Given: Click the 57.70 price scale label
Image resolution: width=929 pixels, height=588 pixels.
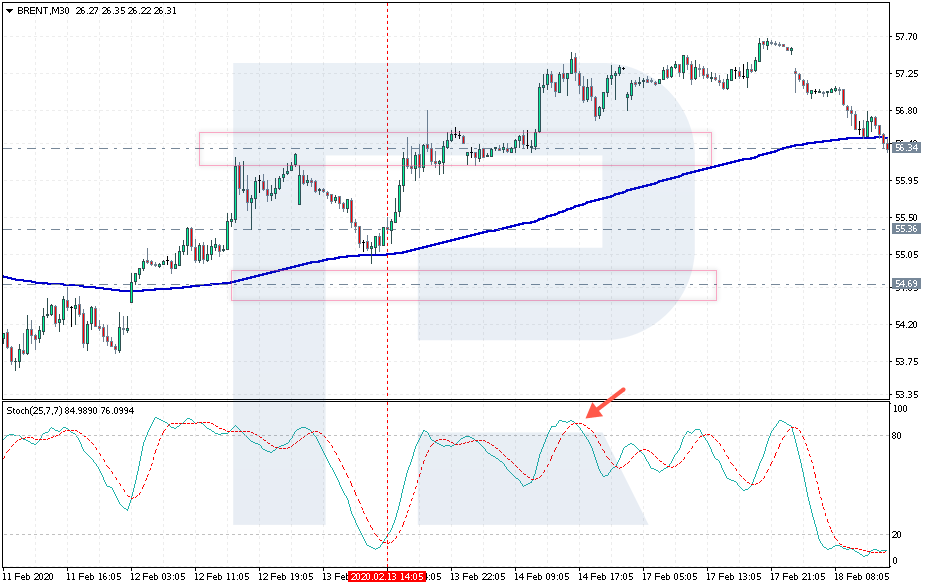Looking at the screenshot, I should click(906, 37).
